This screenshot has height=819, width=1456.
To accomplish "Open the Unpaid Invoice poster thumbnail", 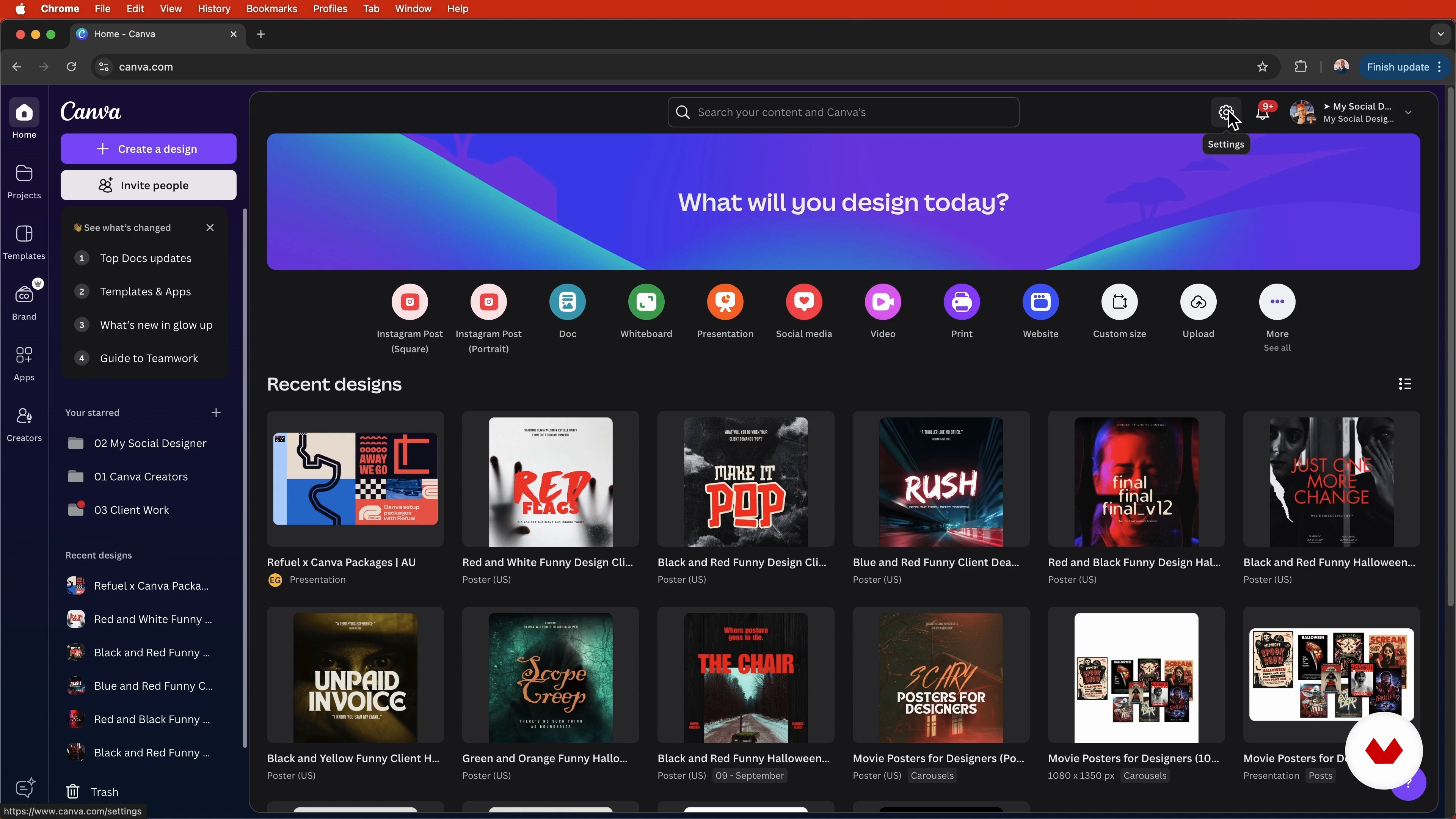I will pyautogui.click(x=355, y=675).
